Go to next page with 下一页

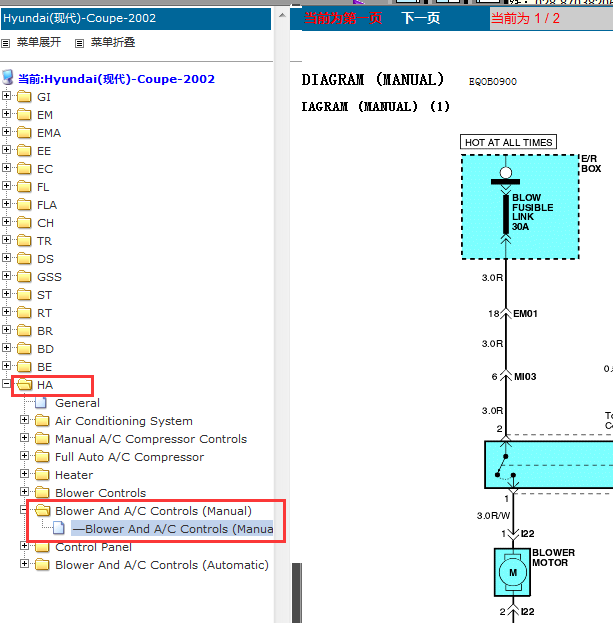[x=420, y=18]
